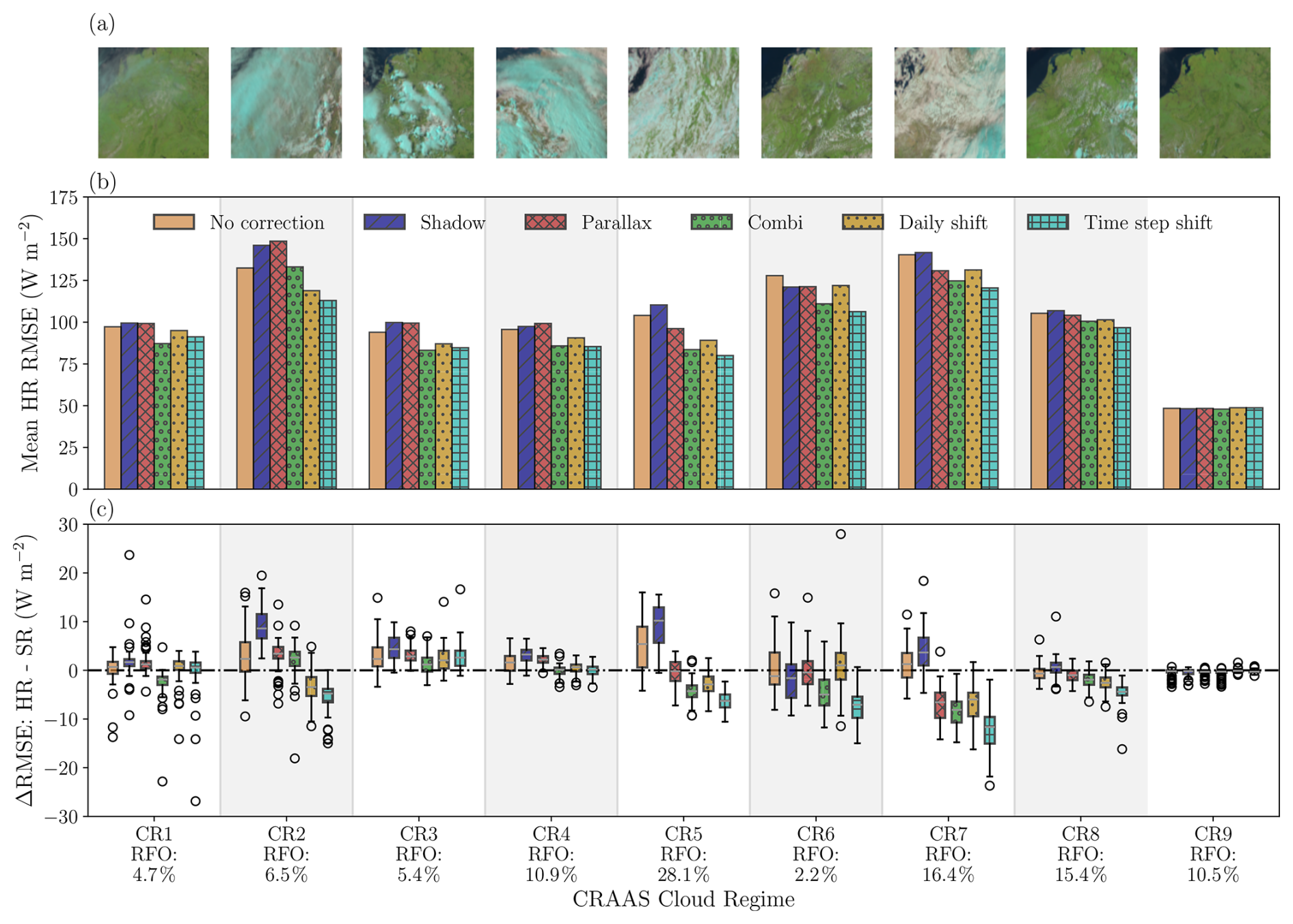
Task: Click the Shadow box plot in CR5
Action: (x=659, y=625)
